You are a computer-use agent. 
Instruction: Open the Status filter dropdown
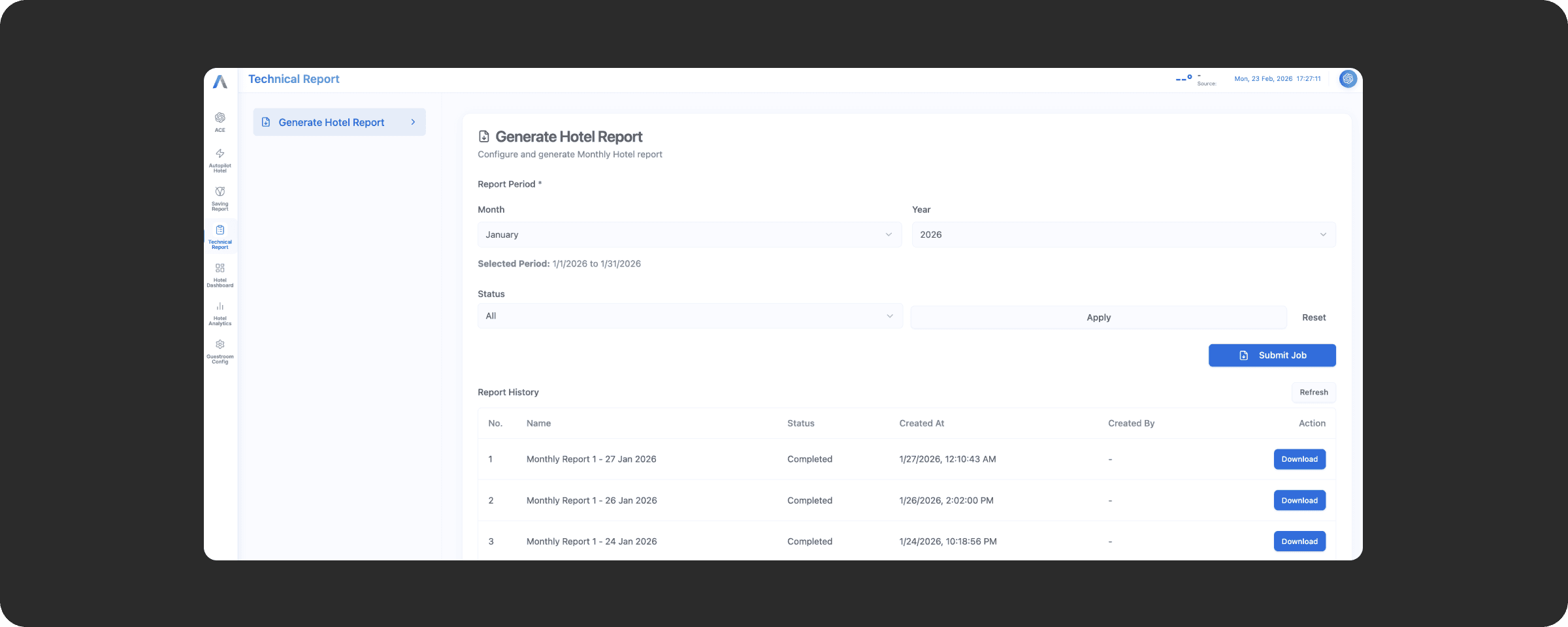click(689, 315)
